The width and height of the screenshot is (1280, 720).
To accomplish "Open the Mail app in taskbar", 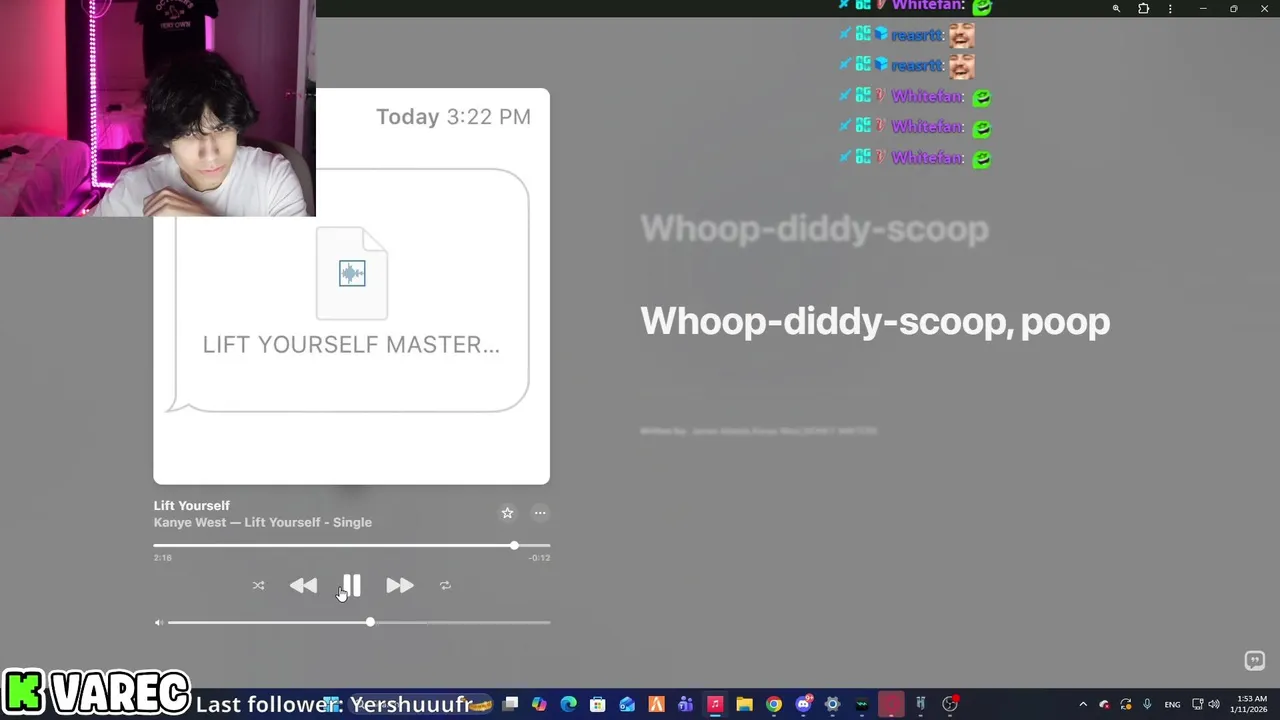I will (627, 704).
